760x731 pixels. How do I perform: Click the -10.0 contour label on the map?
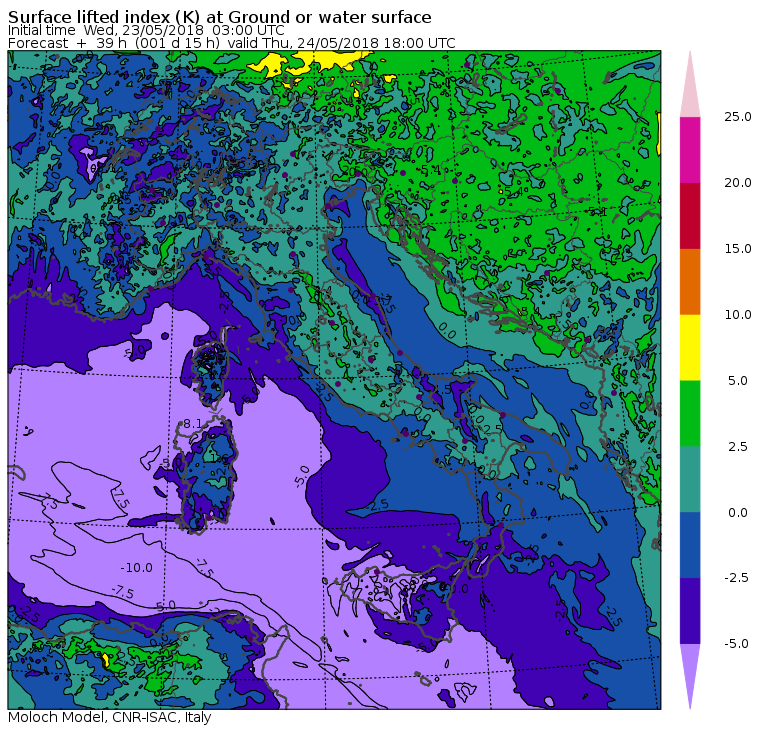coord(137,568)
